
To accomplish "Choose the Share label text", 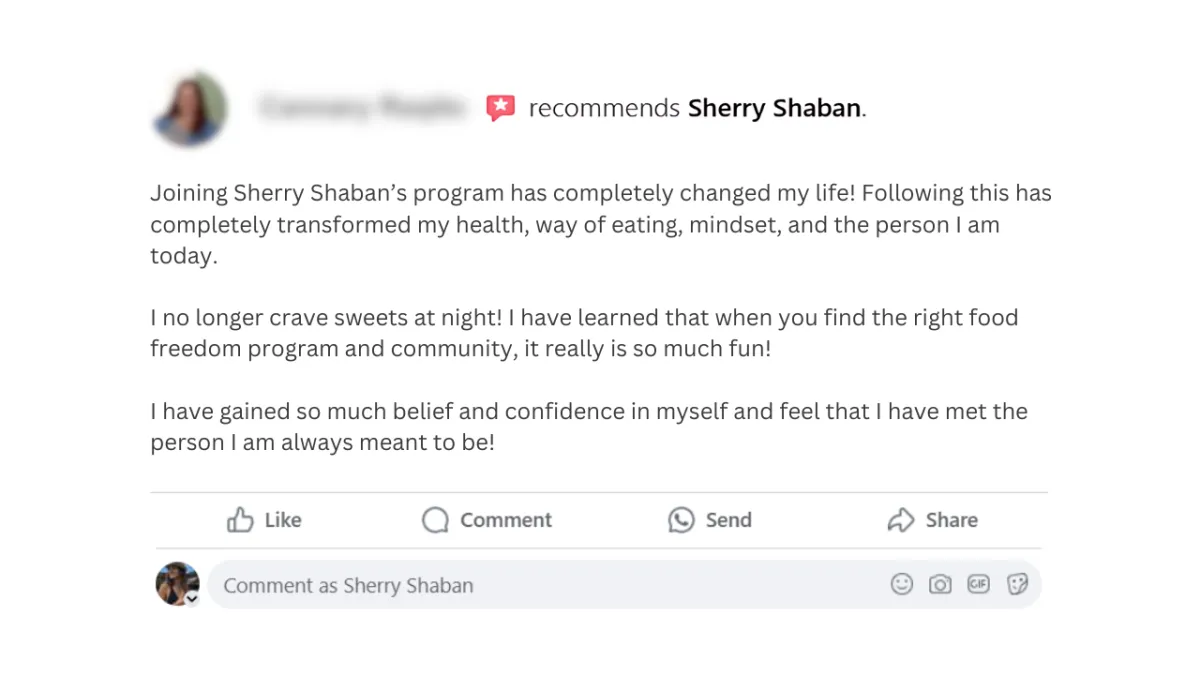I will (x=952, y=520).
